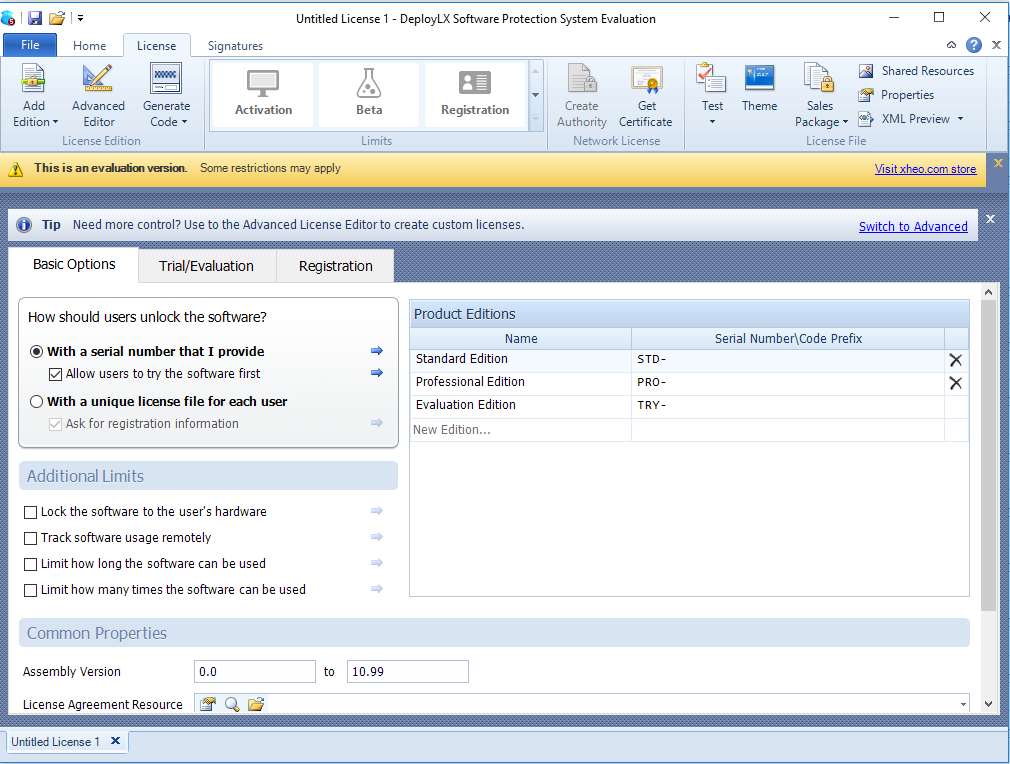This screenshot has height=764, width=1010.
Task: Click the License Agreement browse folder icon
Action: tap(256, 704)
